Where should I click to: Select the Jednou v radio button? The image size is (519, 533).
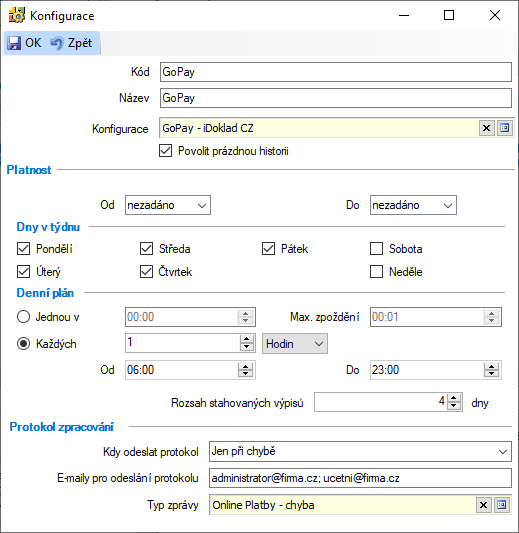[23, 317]
